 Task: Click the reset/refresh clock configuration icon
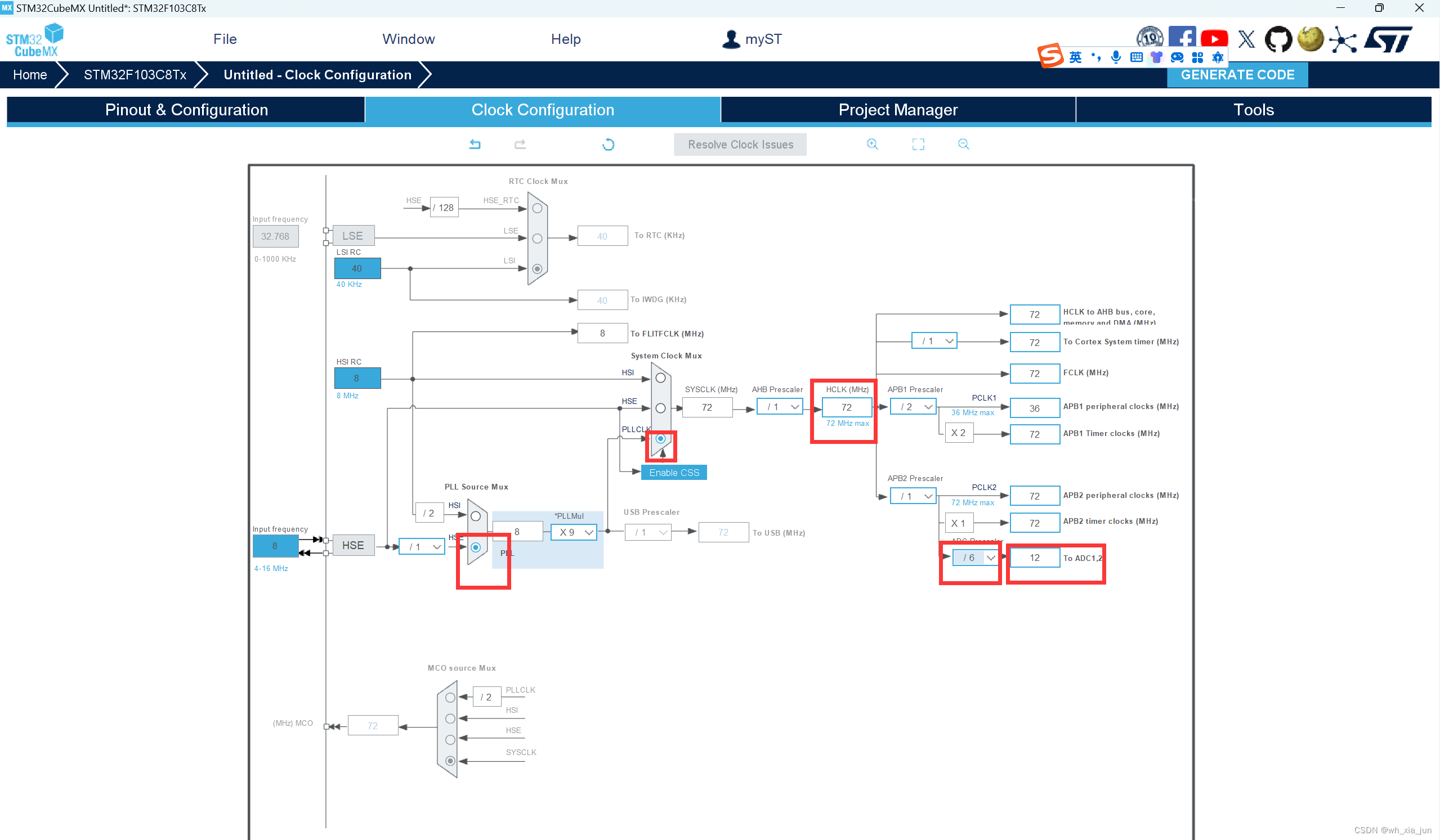pos(609,145)
